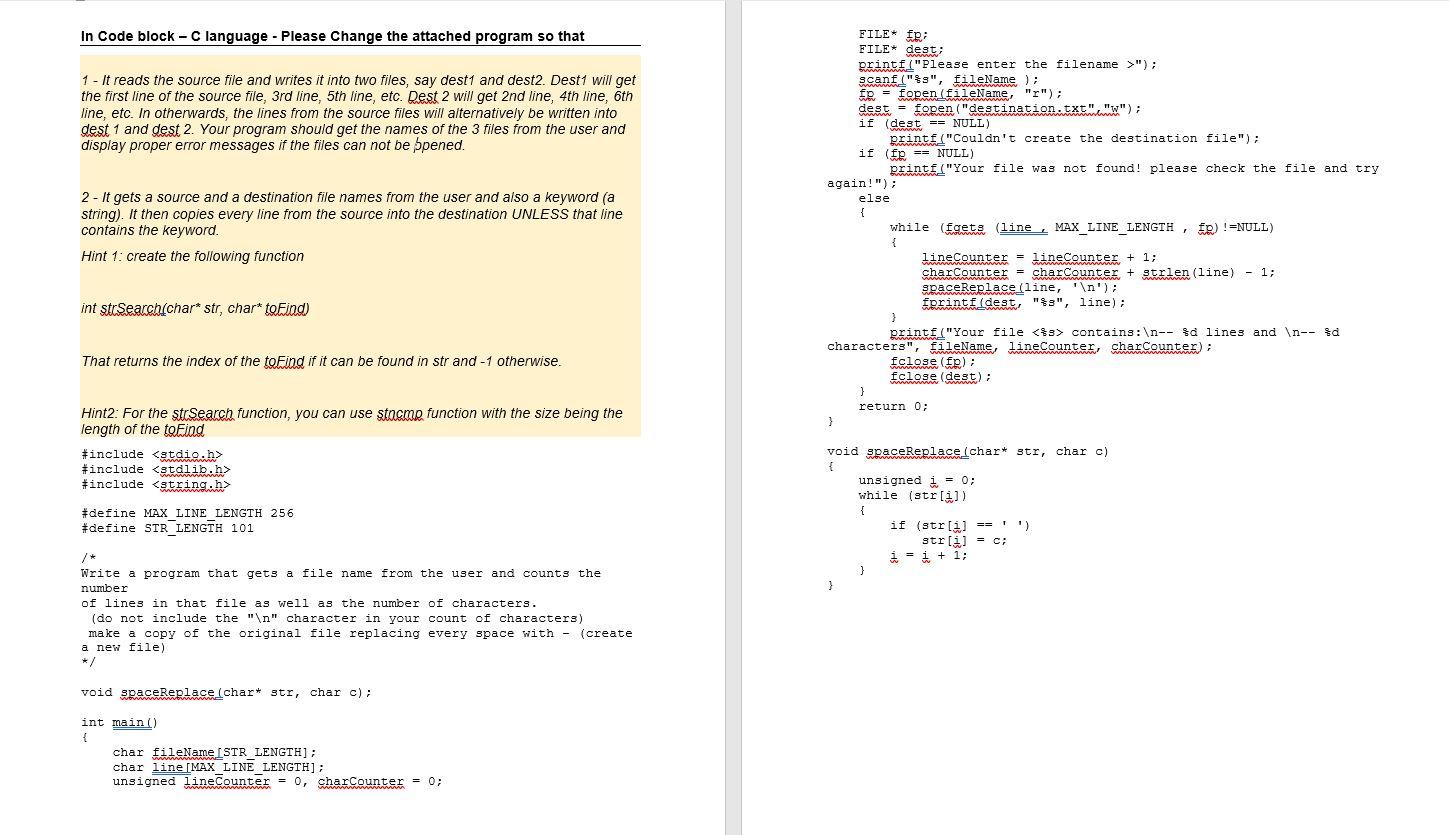Click 'Hint 1: create the following function'

[193, 256]
